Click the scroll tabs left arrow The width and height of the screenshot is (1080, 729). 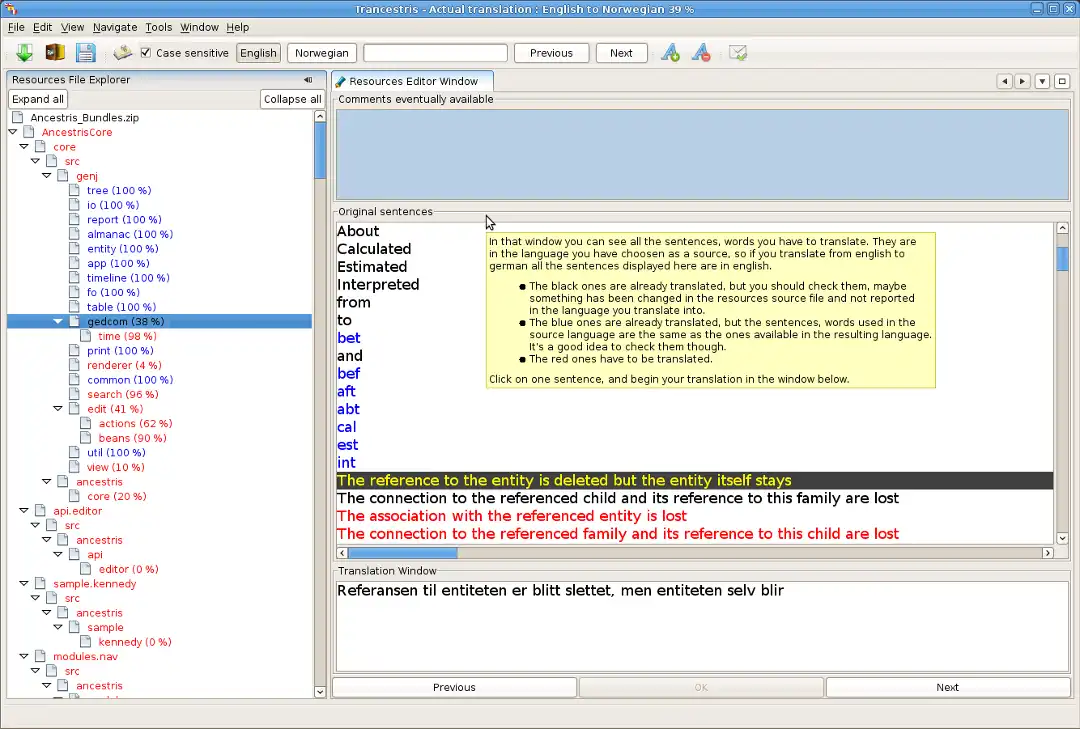pos(1004,81)
